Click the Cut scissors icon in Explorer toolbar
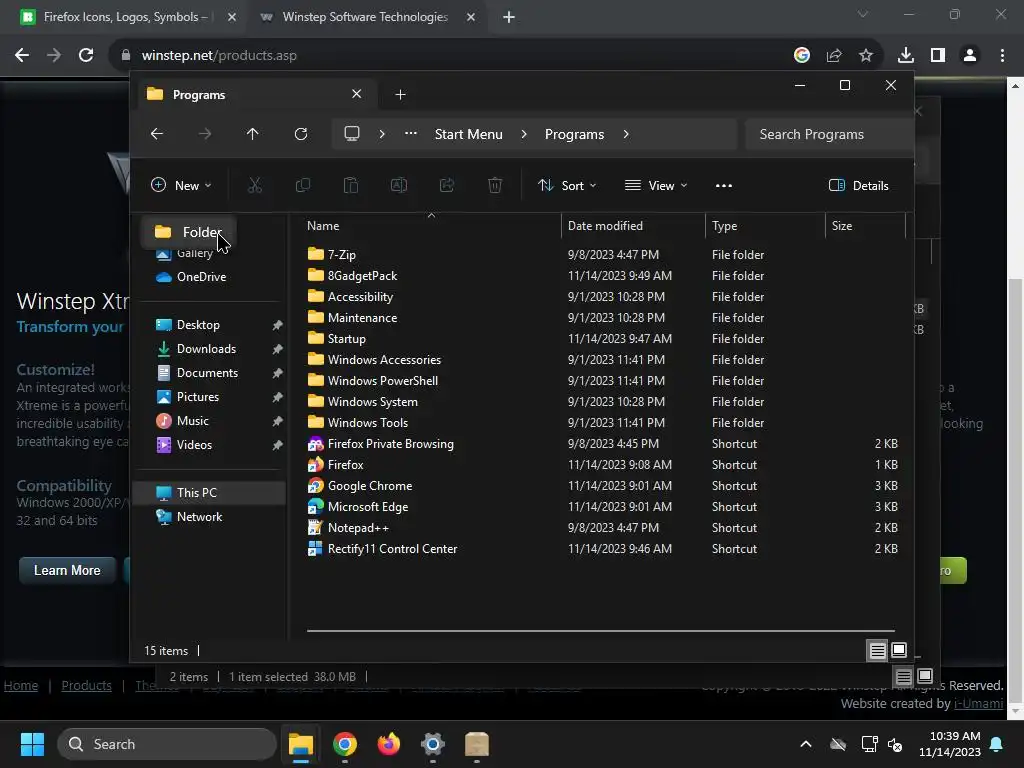The image size is (1024, 768). (255, 185)
